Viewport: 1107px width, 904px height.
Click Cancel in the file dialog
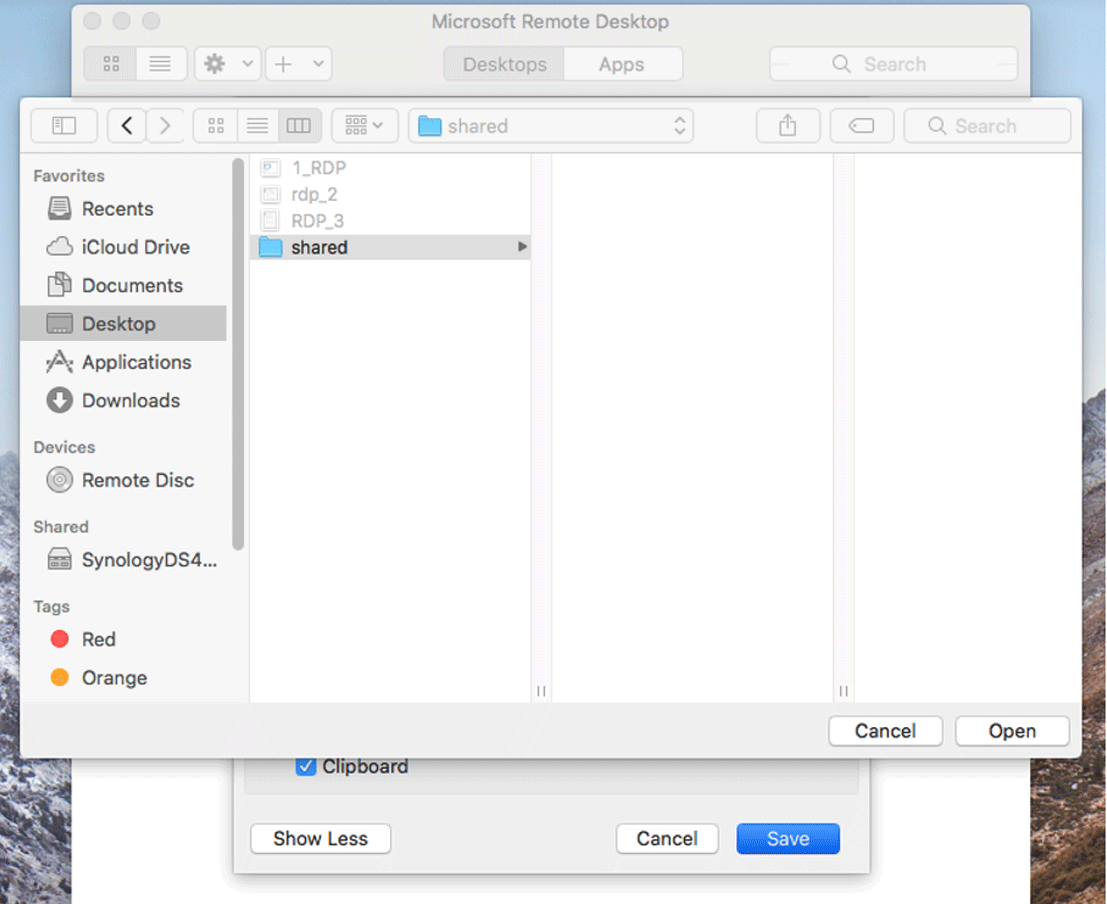885,731
